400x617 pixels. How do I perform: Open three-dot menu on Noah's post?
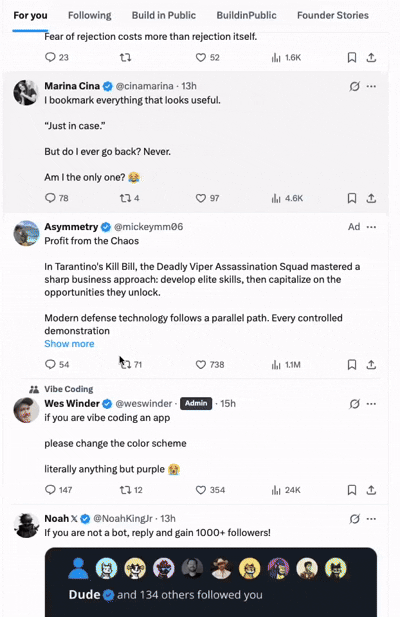[x=371, y=519]
